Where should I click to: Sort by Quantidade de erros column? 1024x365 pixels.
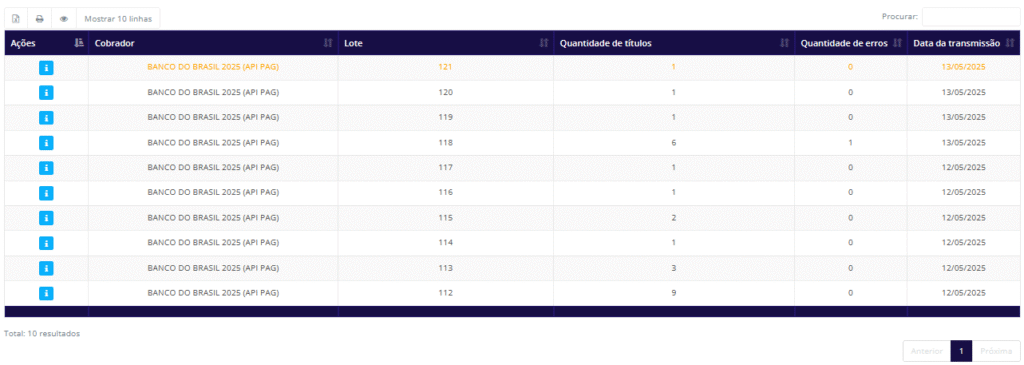(x=850, y=43)
